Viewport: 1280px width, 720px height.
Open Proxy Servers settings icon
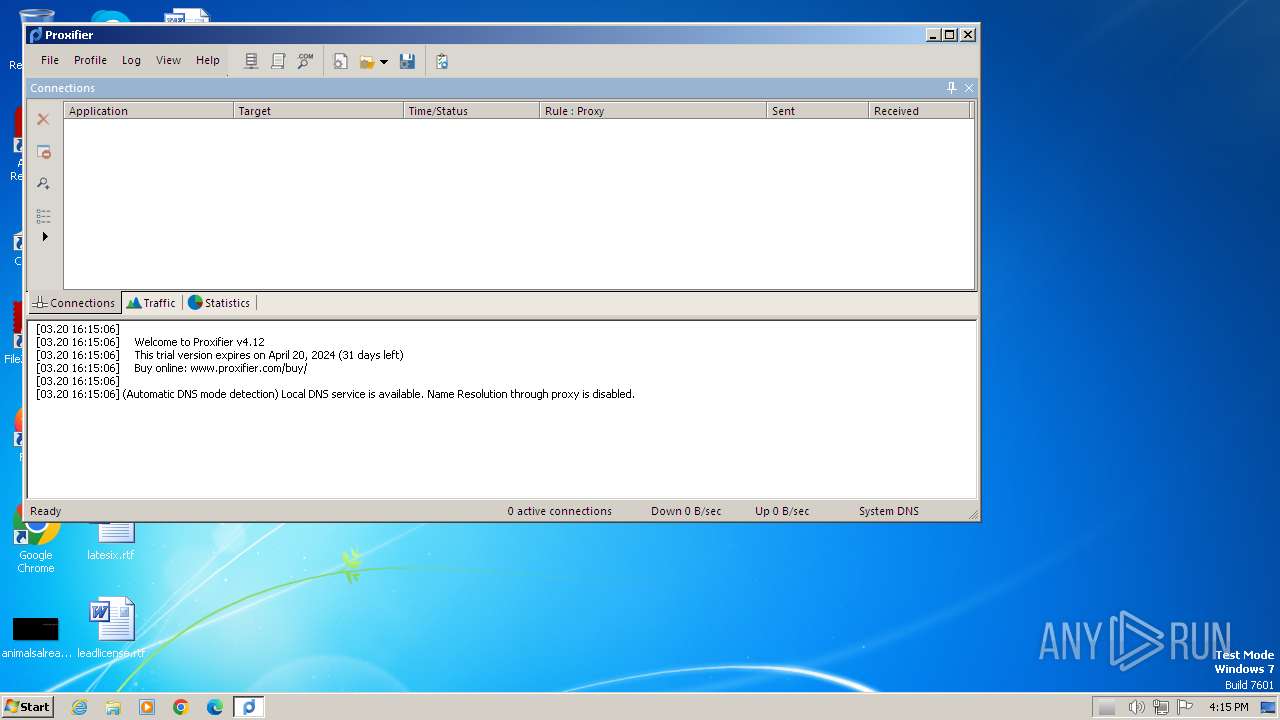[x=251, y=61]
